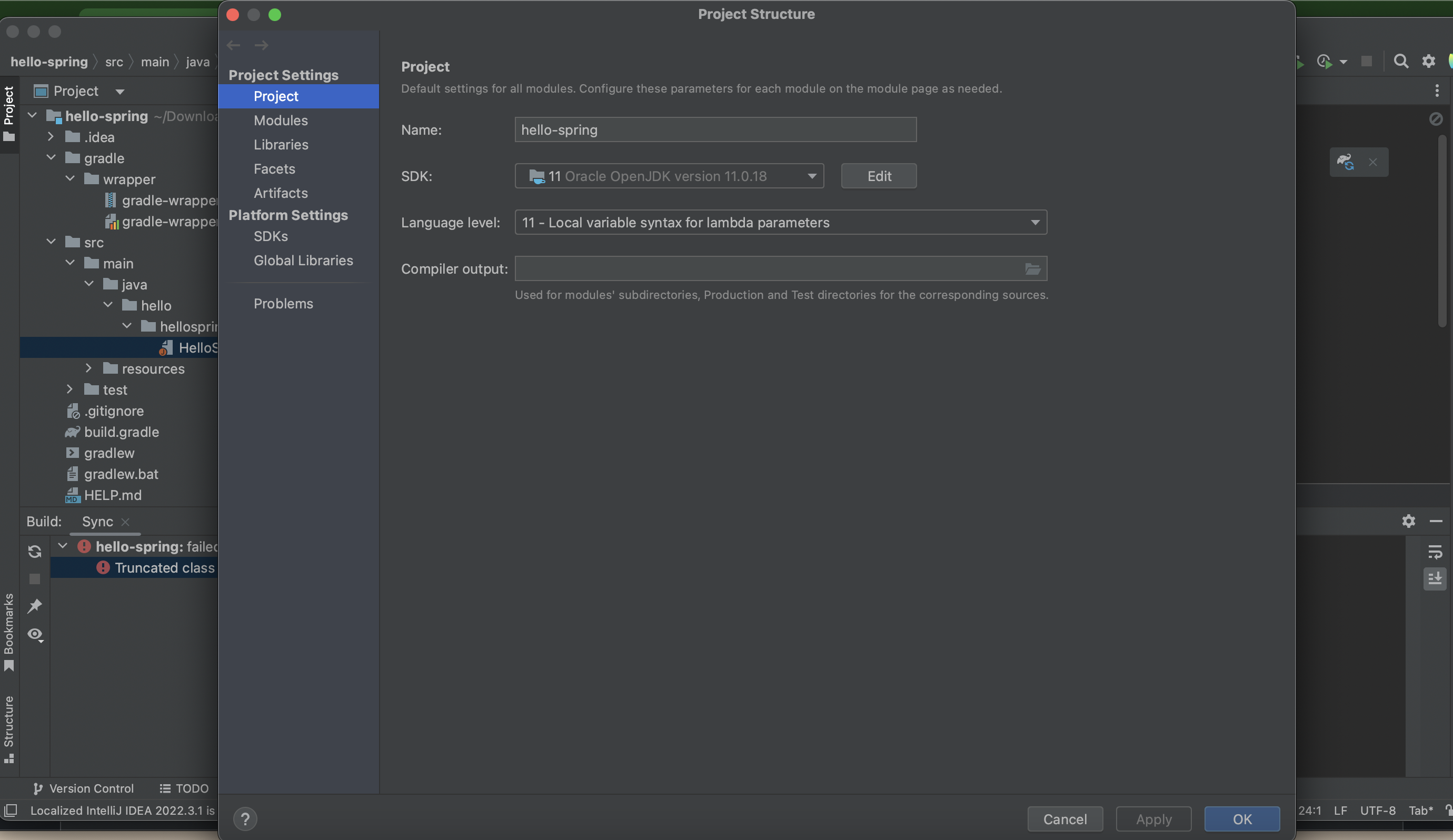
Task: Click the forward navigation arrow
Action: [261, 45]
